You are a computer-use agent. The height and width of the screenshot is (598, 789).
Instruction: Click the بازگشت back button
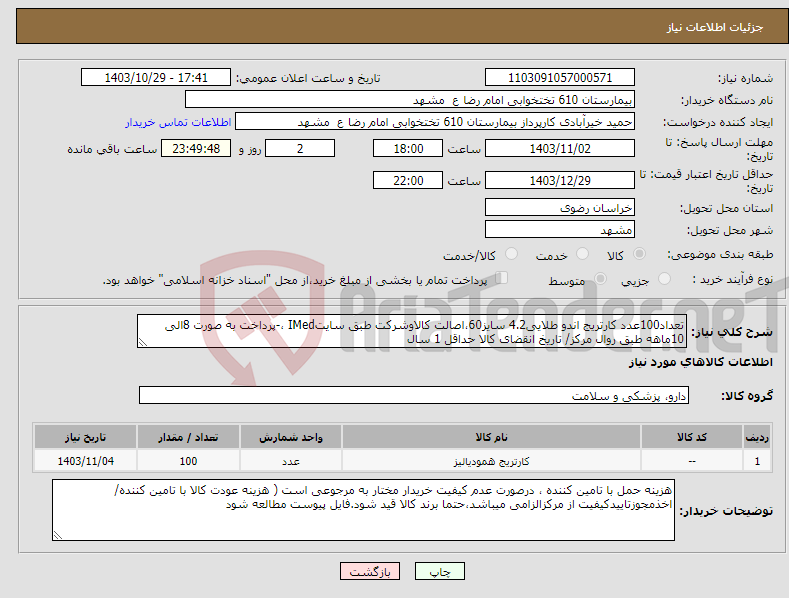[x=370, y=571]
